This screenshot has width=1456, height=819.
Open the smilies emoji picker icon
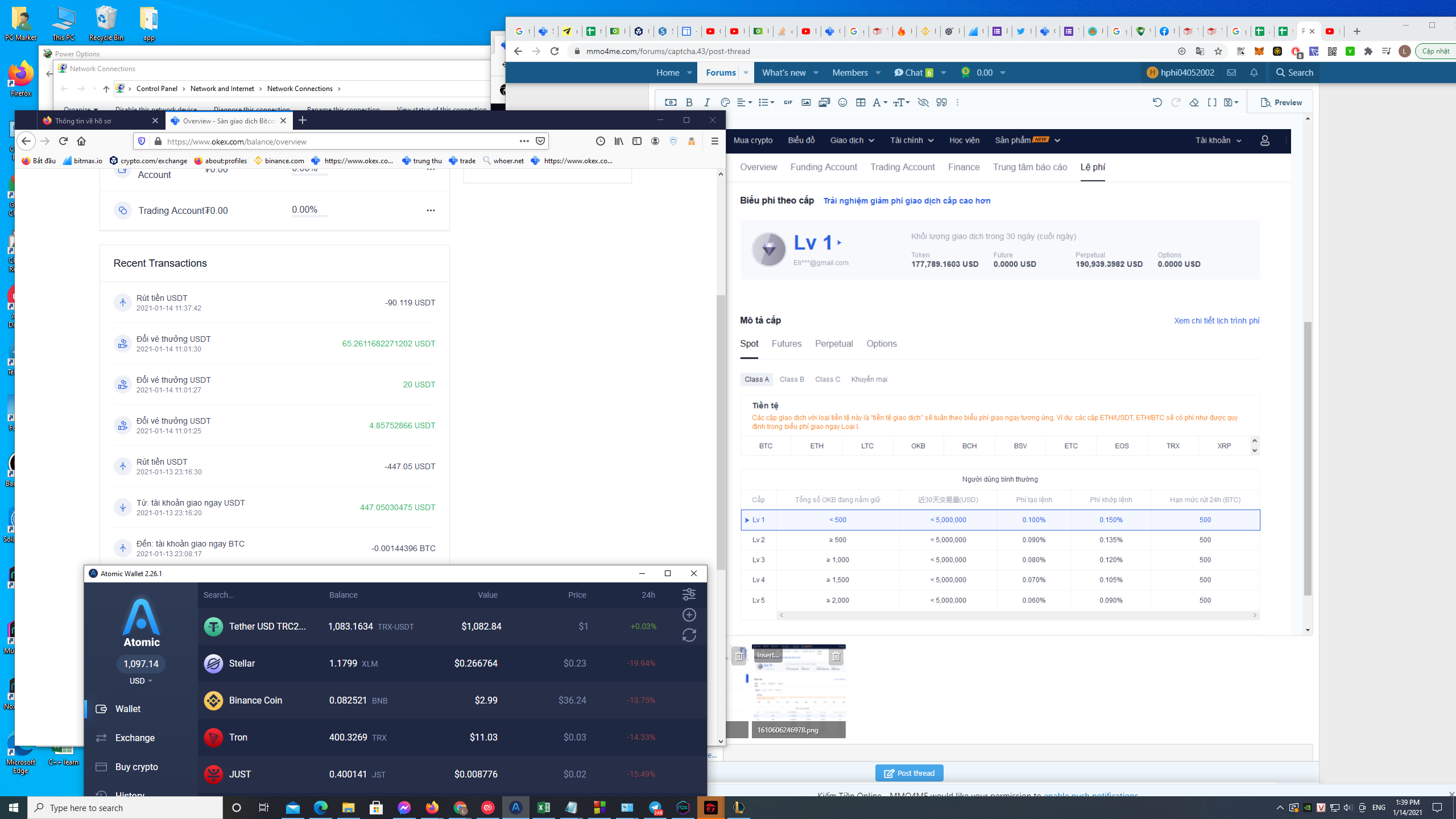click(842, 102)
